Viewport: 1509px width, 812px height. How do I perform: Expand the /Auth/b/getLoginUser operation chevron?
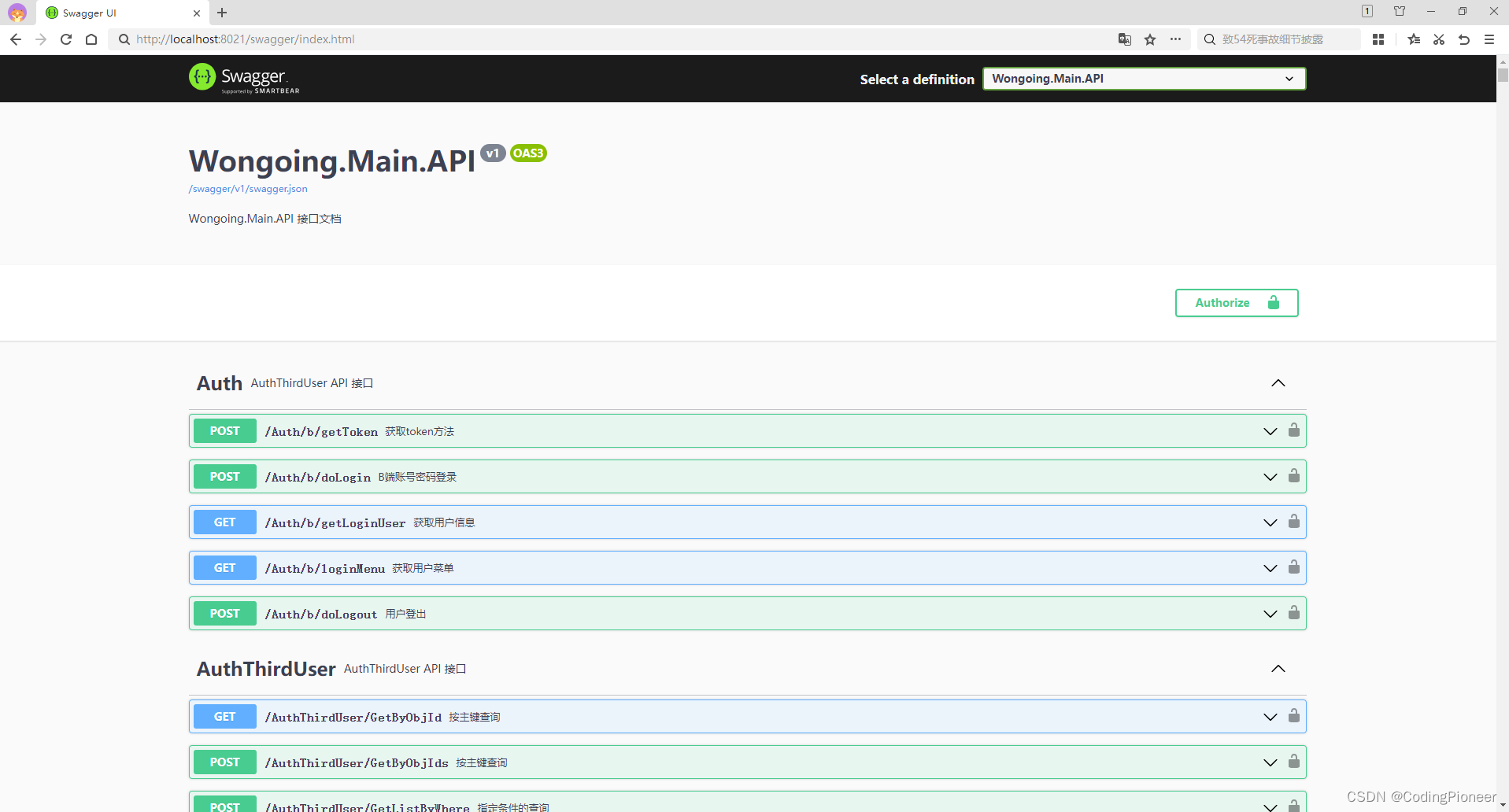1270,522
